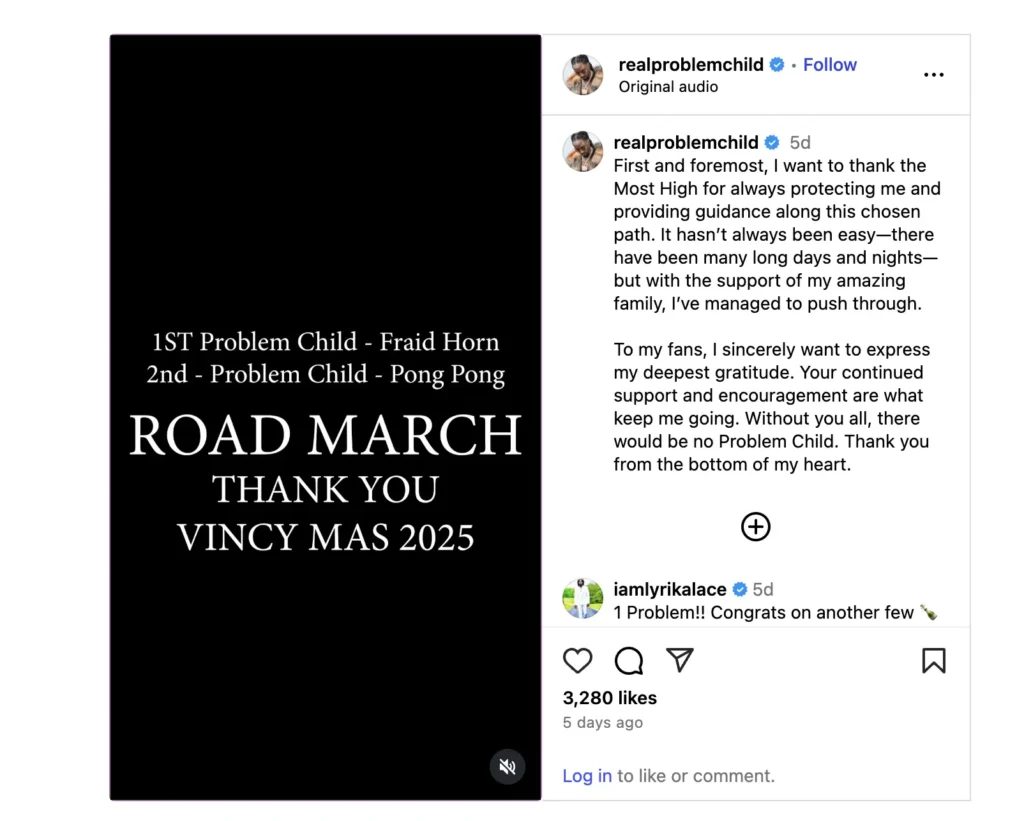Share the post with the paper plane icon

tap(680, 660)
